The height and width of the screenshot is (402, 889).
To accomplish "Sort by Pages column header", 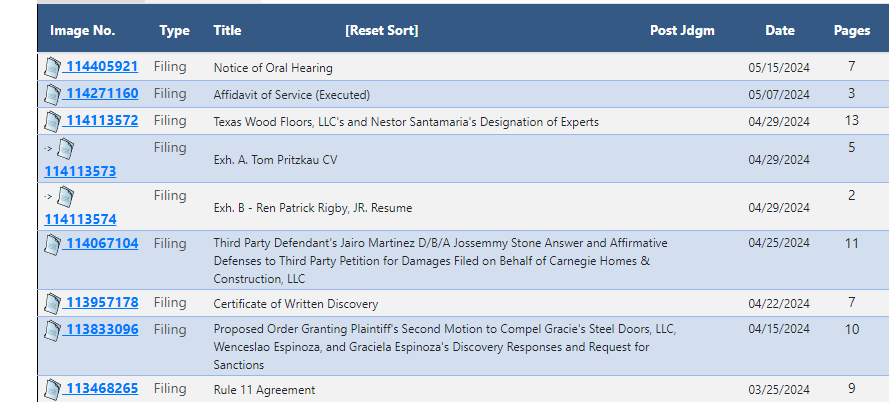I will tap(852, 30).
